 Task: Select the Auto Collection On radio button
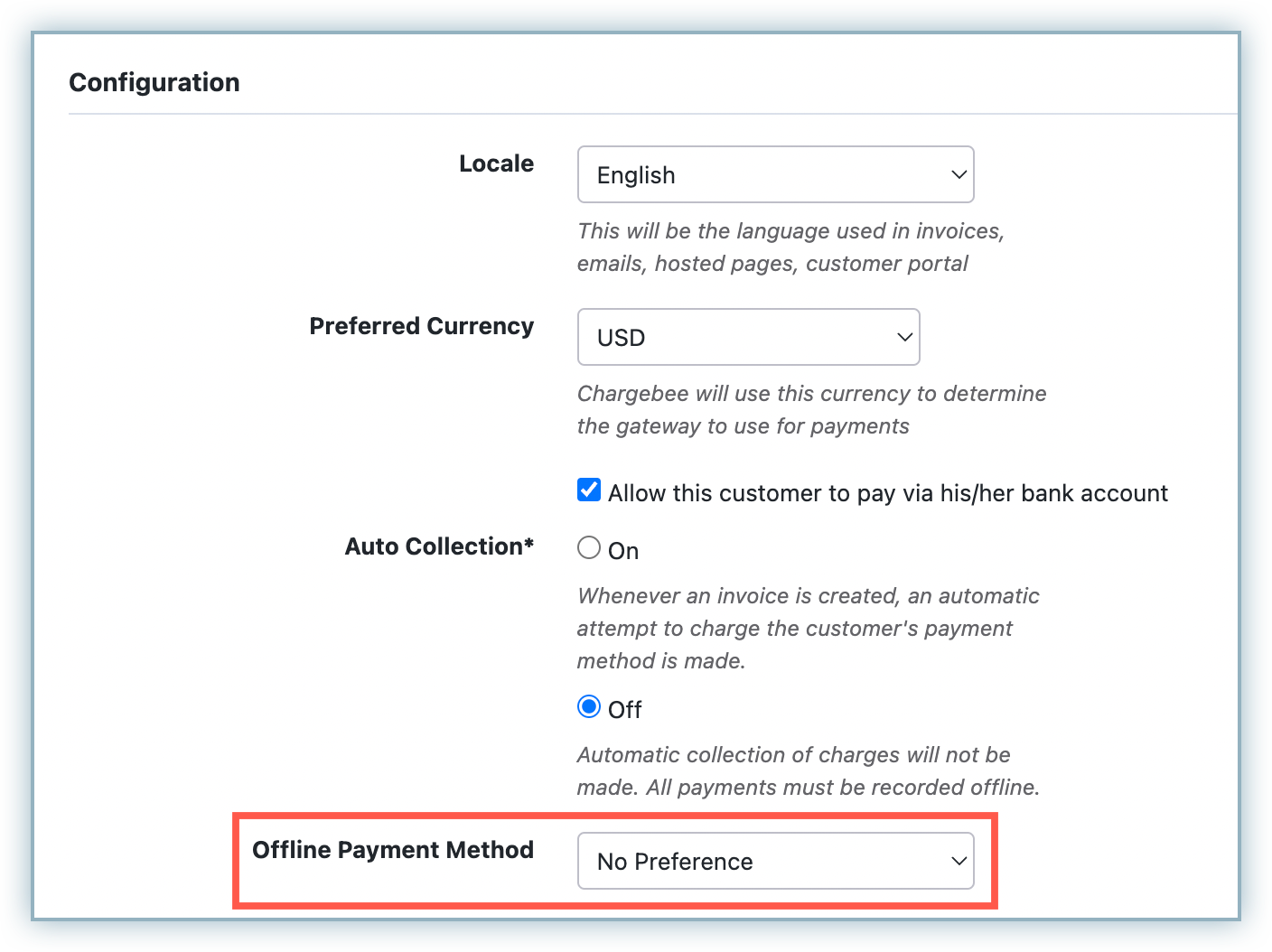click(589, 547)
